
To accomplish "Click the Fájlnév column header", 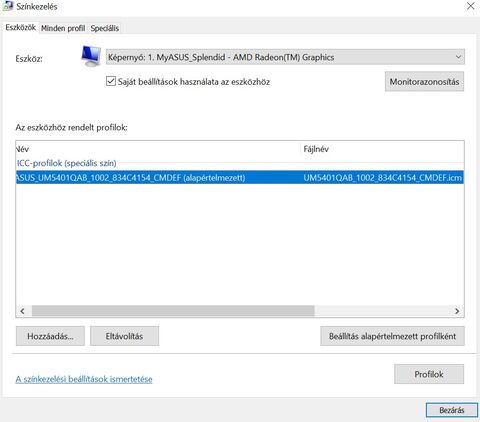I will (383, 149).
